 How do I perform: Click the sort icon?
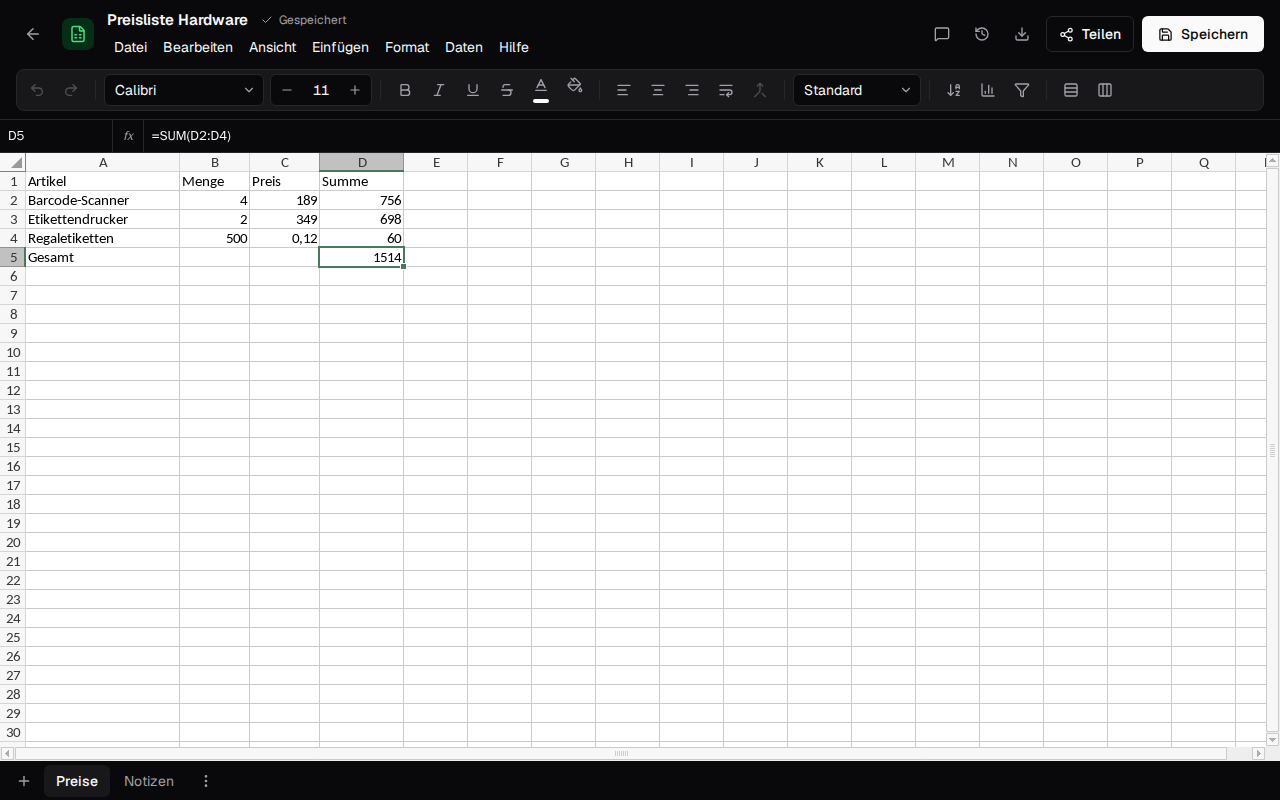[954, 90]
